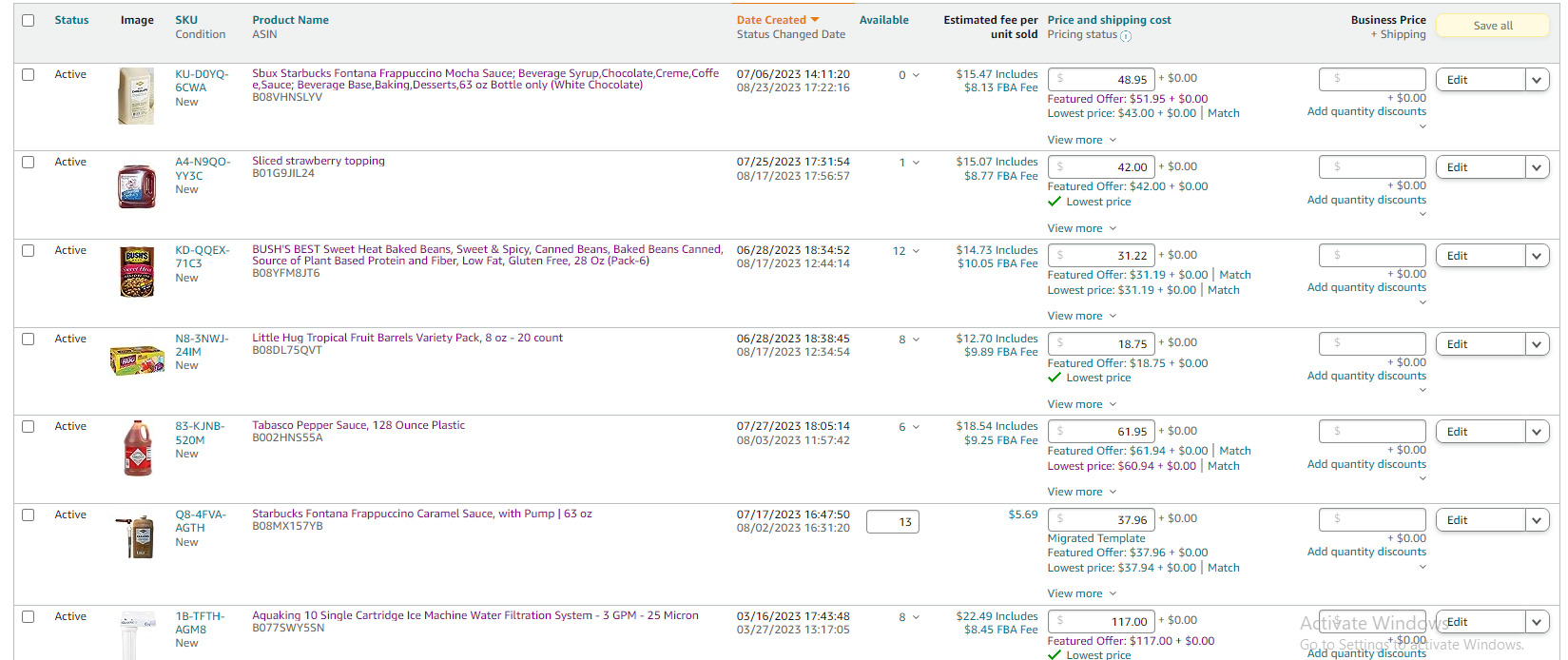Click price field showing 61.95
Image resolution: width=1568 pixels, height=660 pixels.
(1101, 432)
